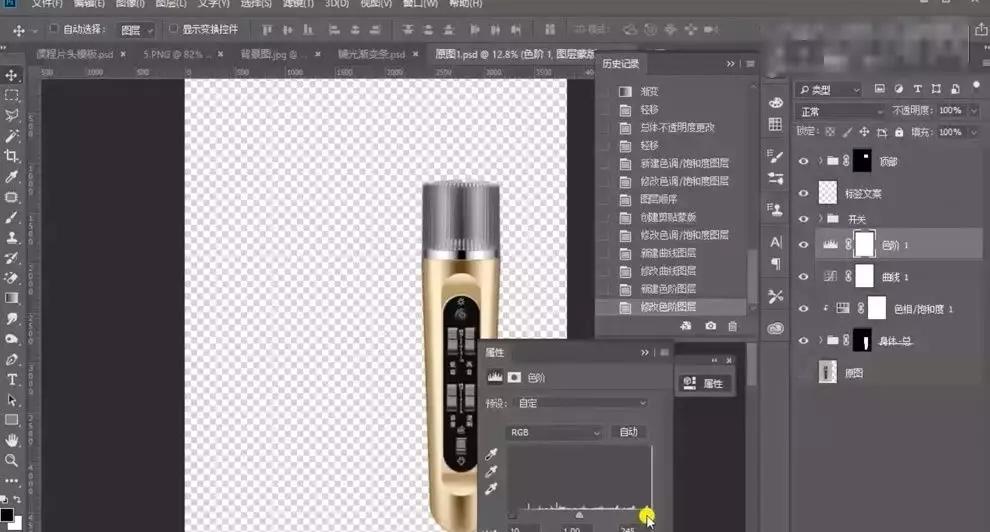This screenshot has height=532, width=990.
Task: Select the Gradient tool
Action: click(x=11, y=298)
